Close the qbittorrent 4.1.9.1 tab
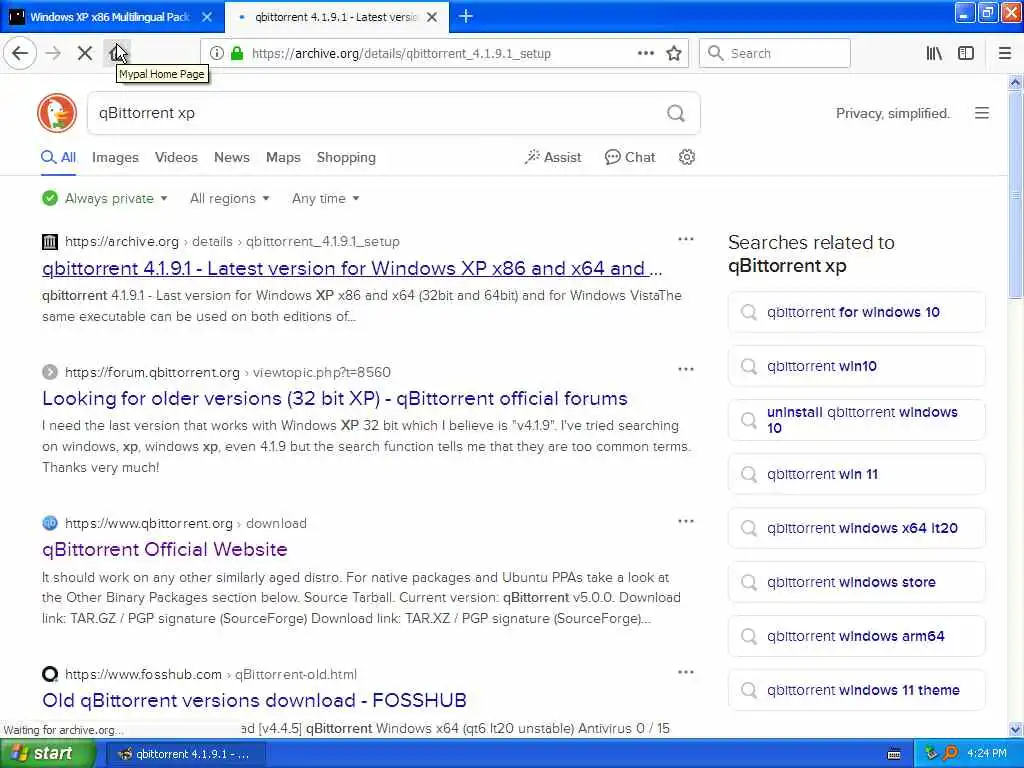1024x768 pixels. coord(432,17)
